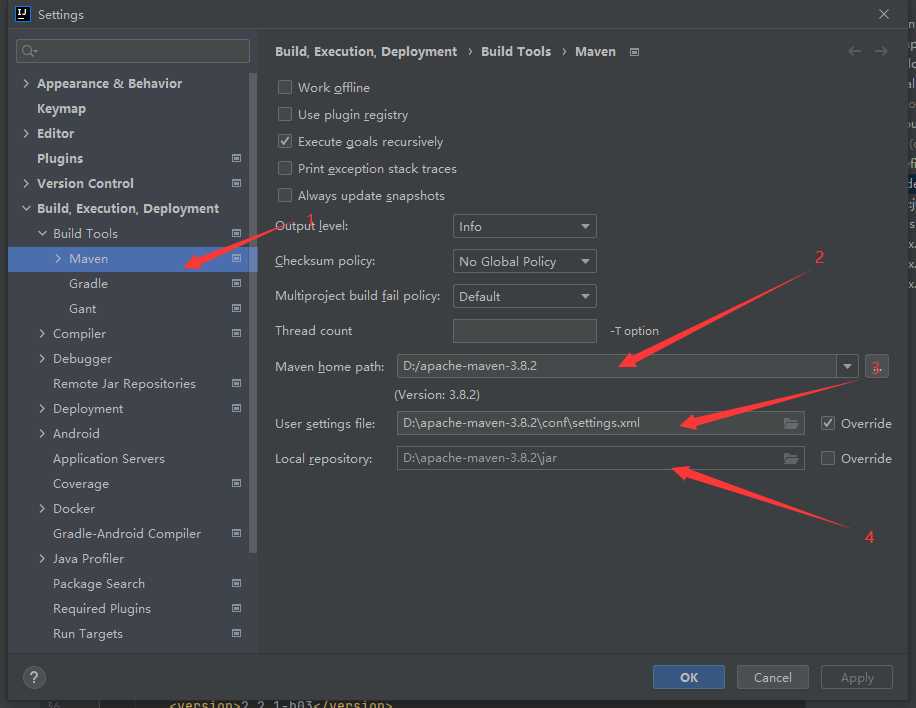Click project-level icon next to Run Targets
The image size is (916, 708).
coord(236,633)
